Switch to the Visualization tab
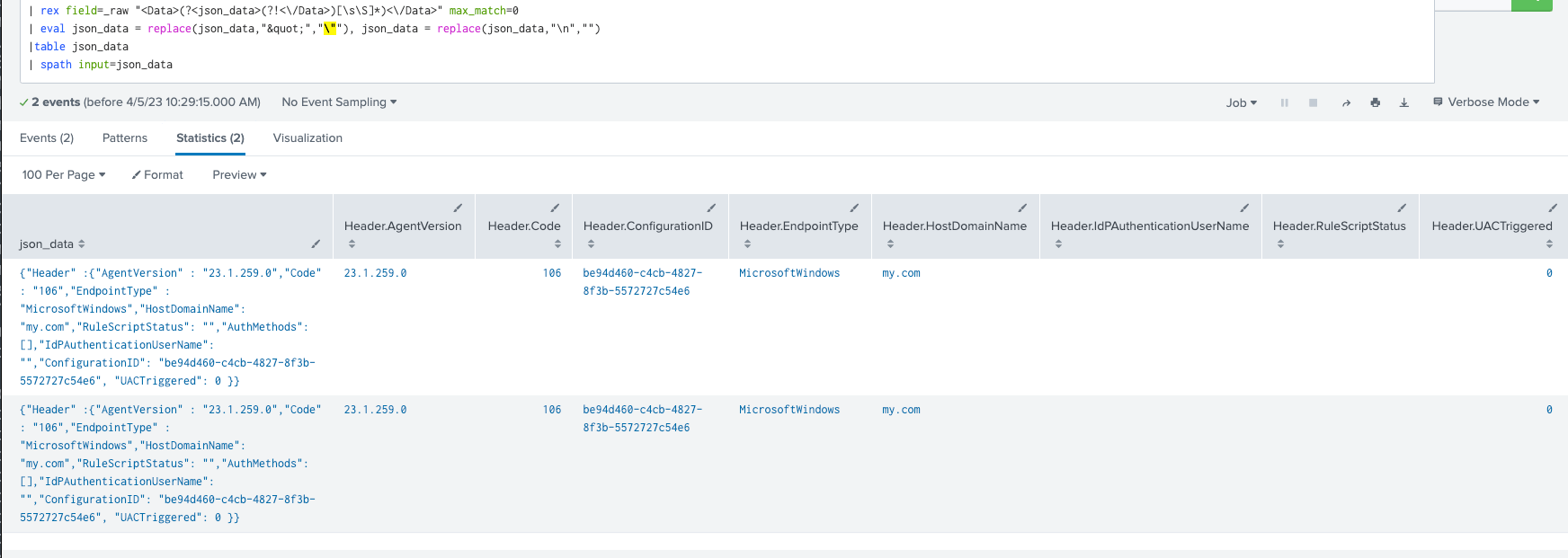The height and width of the screenshot is (558, 1568). point(307,138)
